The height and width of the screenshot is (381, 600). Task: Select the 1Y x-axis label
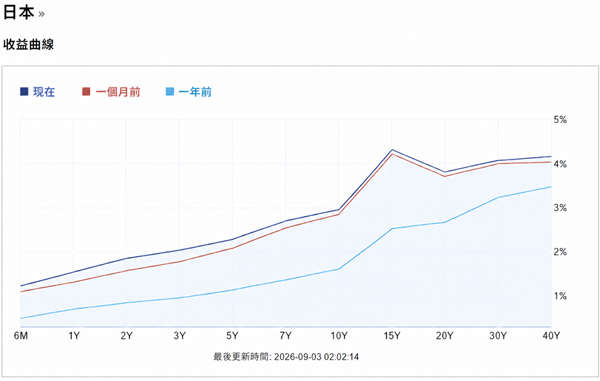74,336
